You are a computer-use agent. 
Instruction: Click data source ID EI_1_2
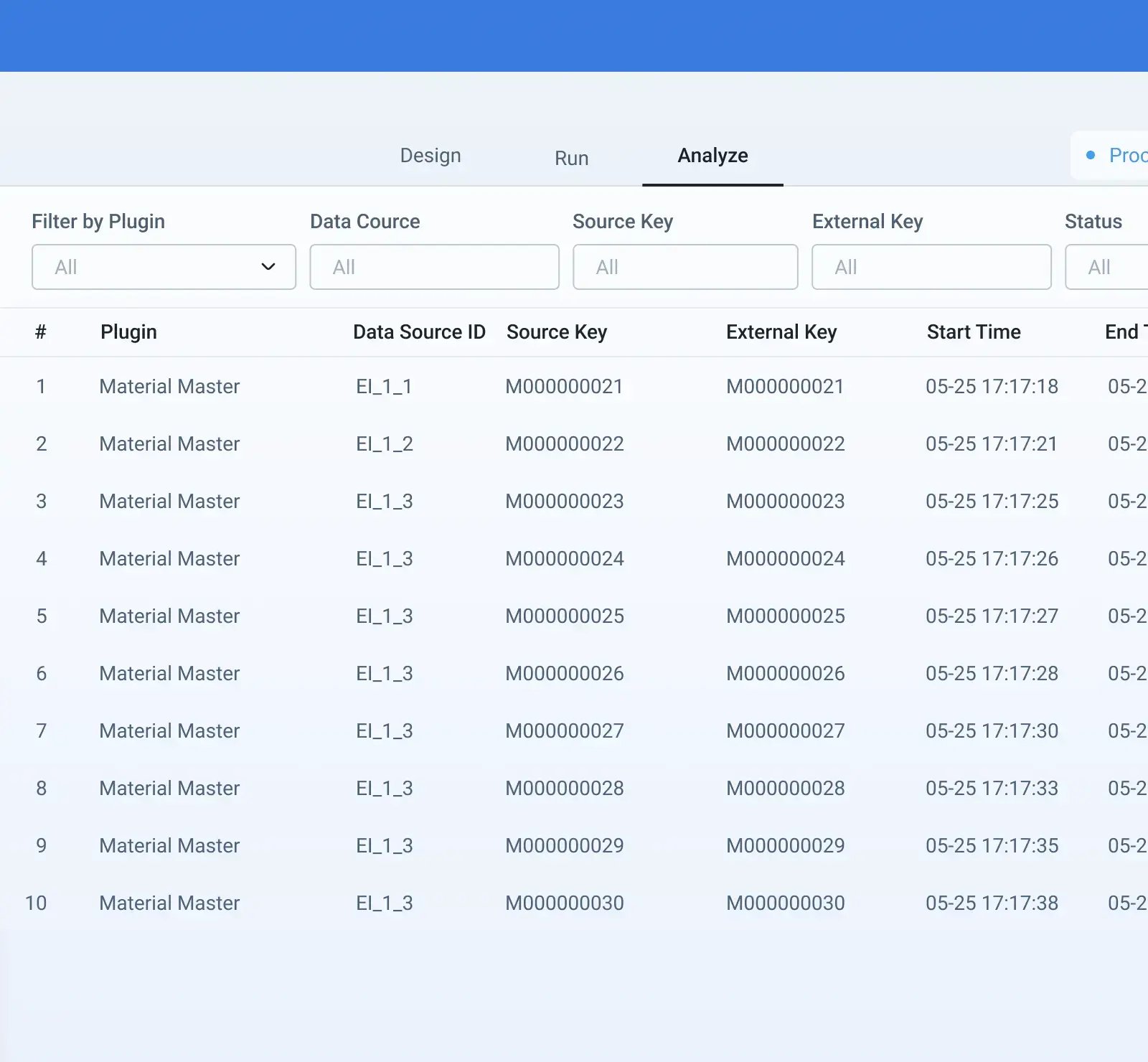coord(385,443)
